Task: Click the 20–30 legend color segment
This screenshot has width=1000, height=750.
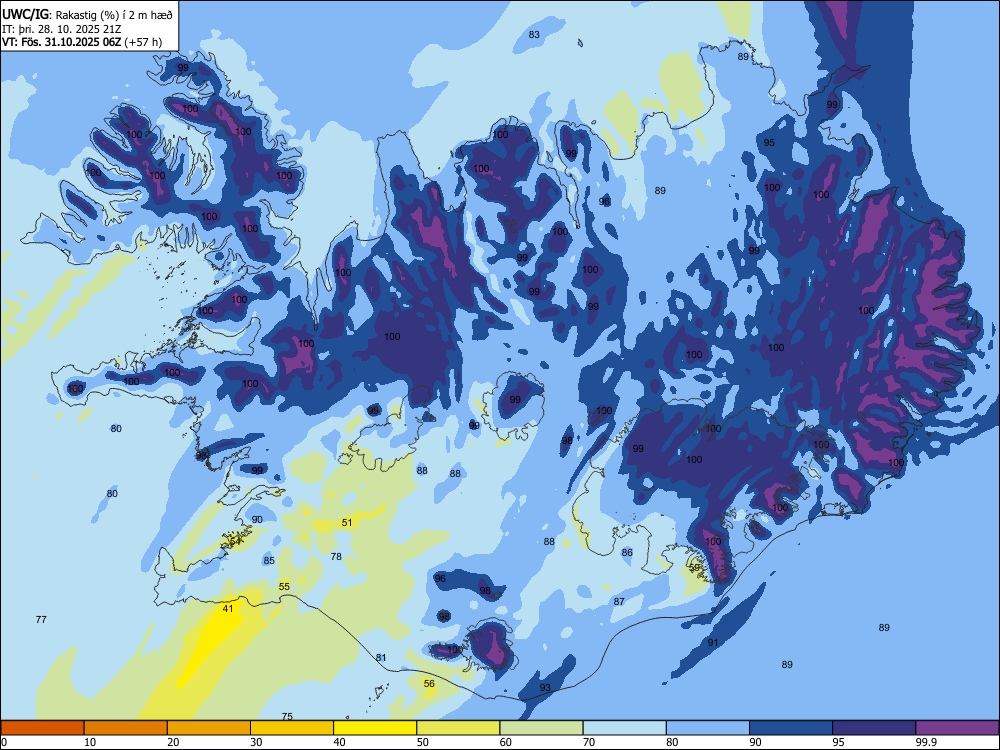Action: coord(209,728)
